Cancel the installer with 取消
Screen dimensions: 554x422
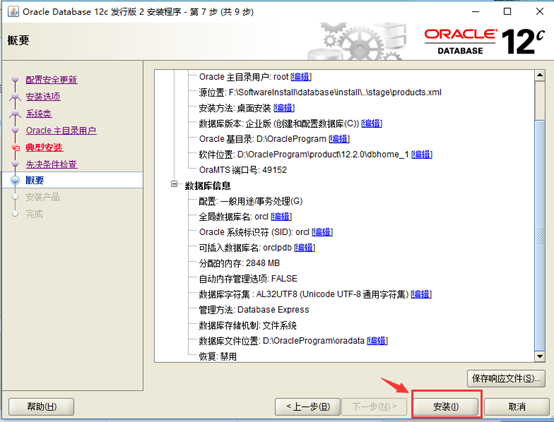pos(517,407)
